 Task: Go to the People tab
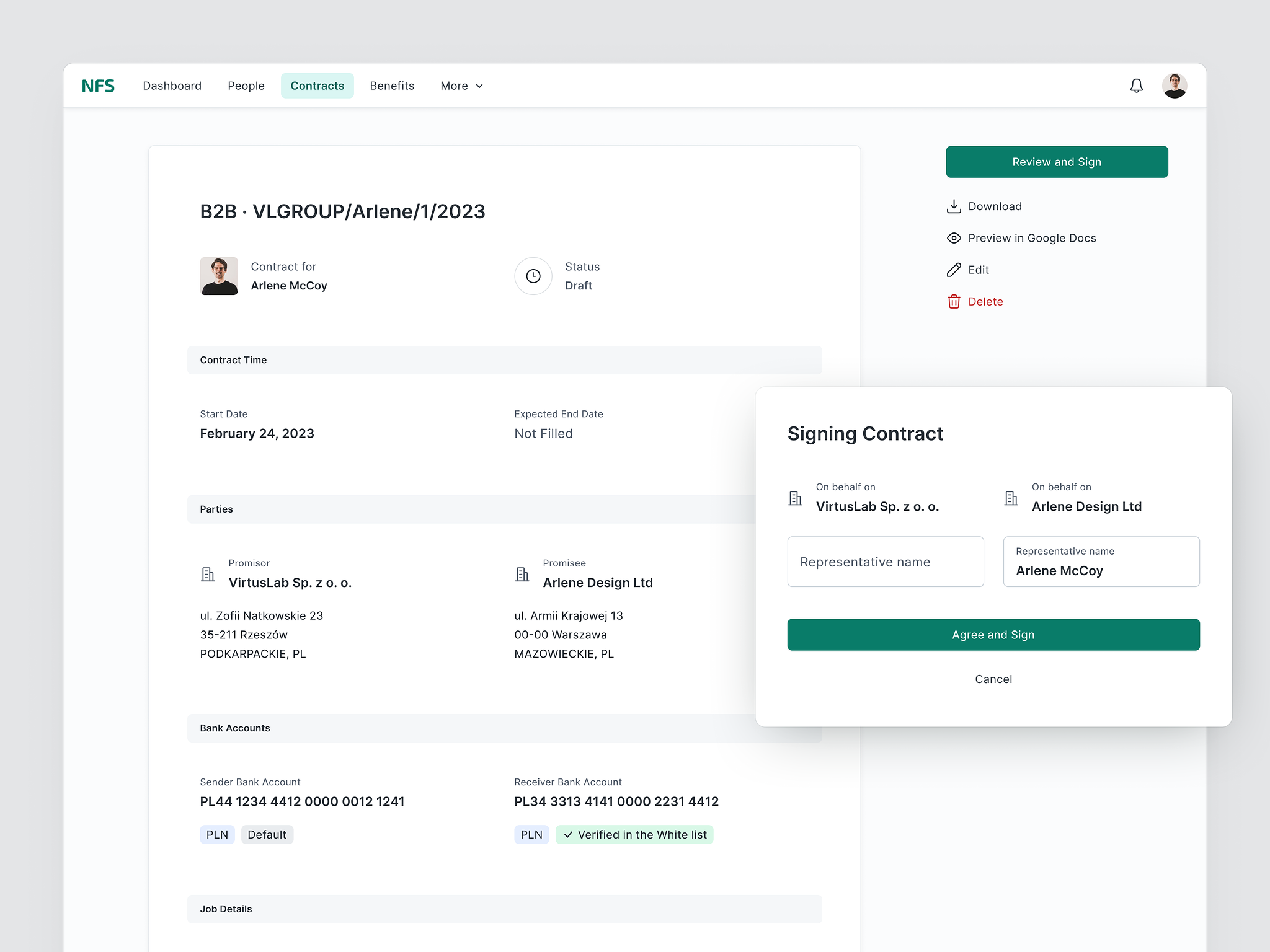tap(246, 86)
